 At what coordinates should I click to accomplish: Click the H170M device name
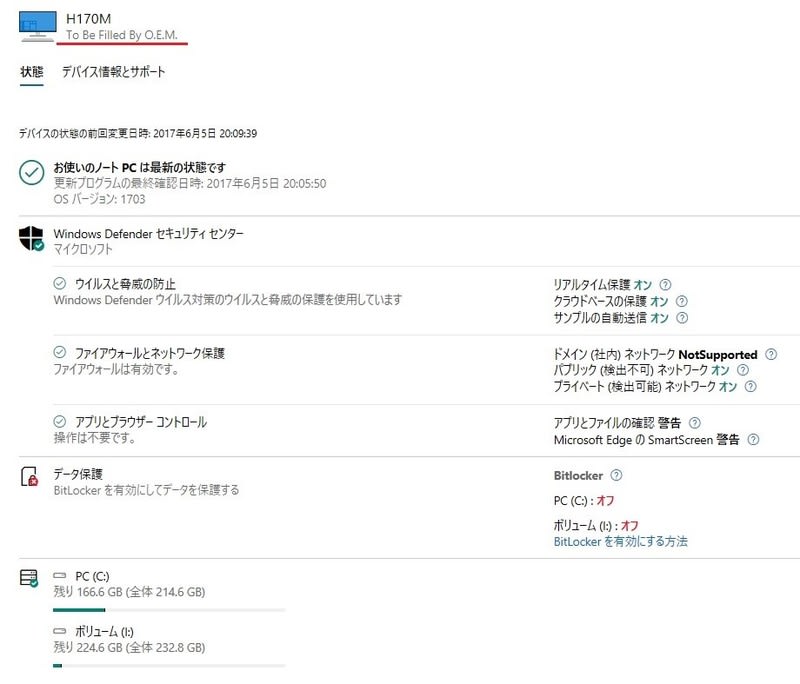(x=88, y=19)
